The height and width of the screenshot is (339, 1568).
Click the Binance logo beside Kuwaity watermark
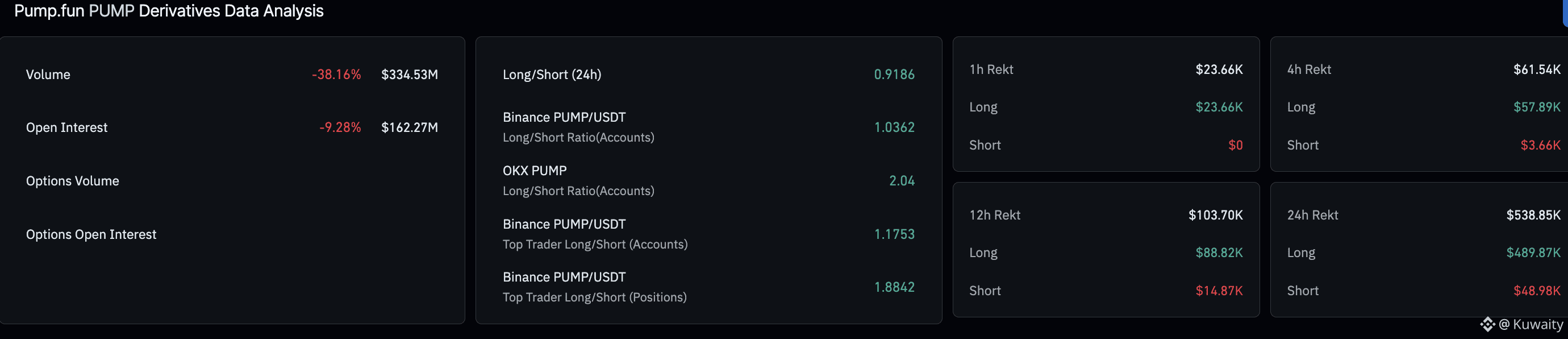pos(1487,324)
